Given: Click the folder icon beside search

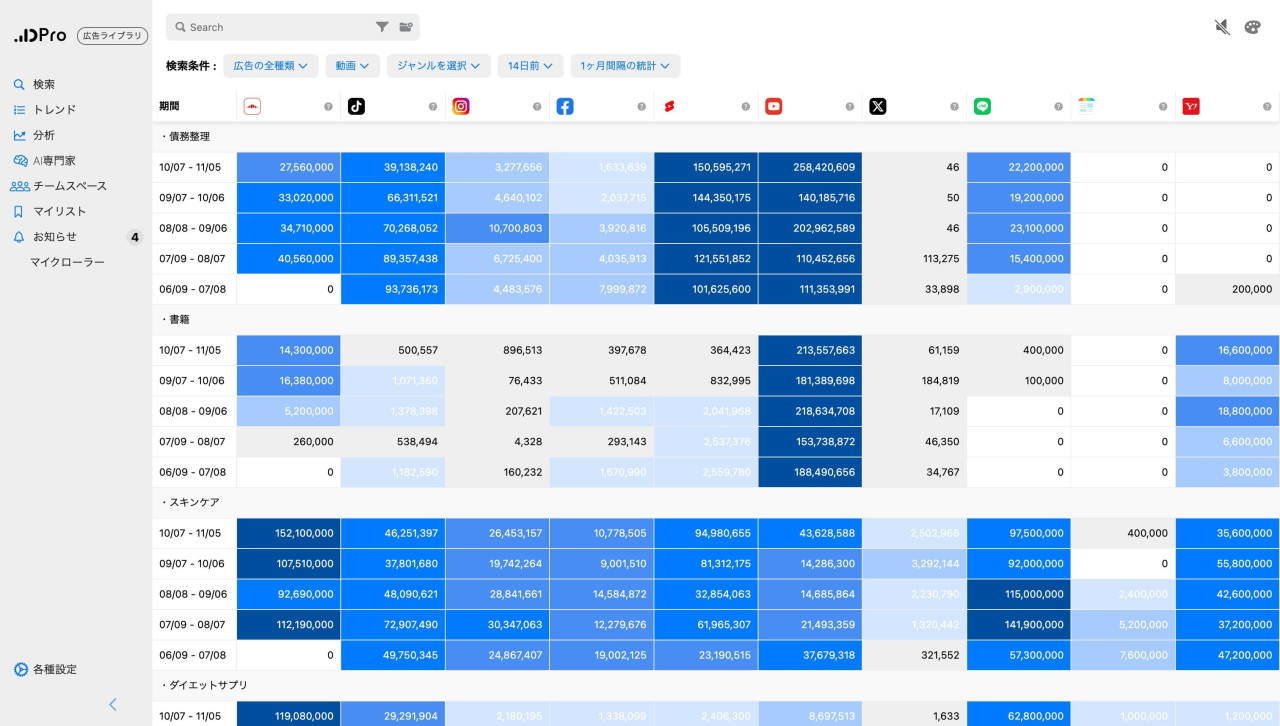Looking at the screenshot, I should 406,27.
